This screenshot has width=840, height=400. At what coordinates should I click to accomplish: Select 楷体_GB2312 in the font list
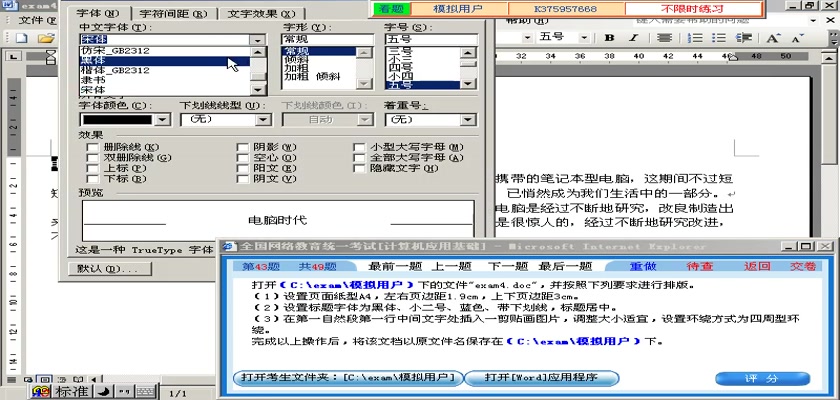(x=165, y=70)
